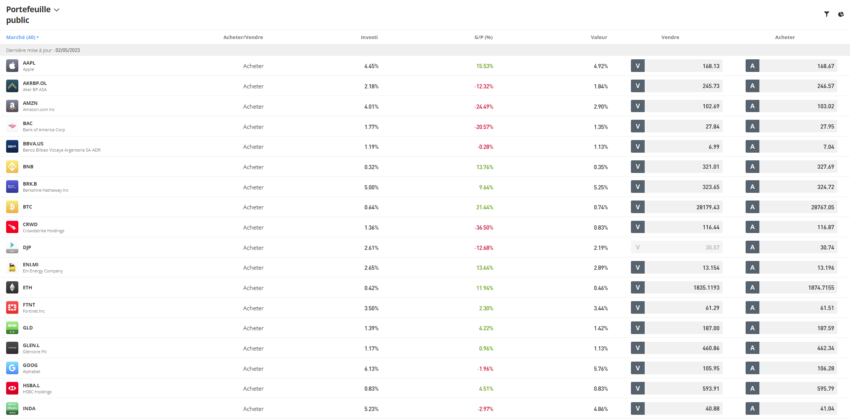Click the BBVA.US logo icon
This screenshot has width=850, height=419.
click(12, 146)
